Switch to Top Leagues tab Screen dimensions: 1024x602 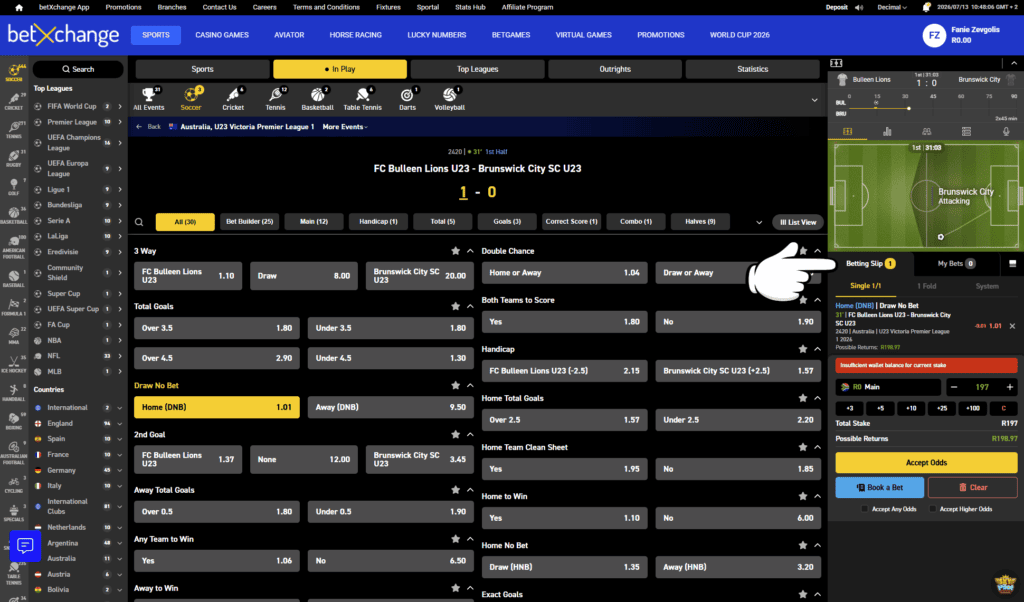tap(477, 69)
